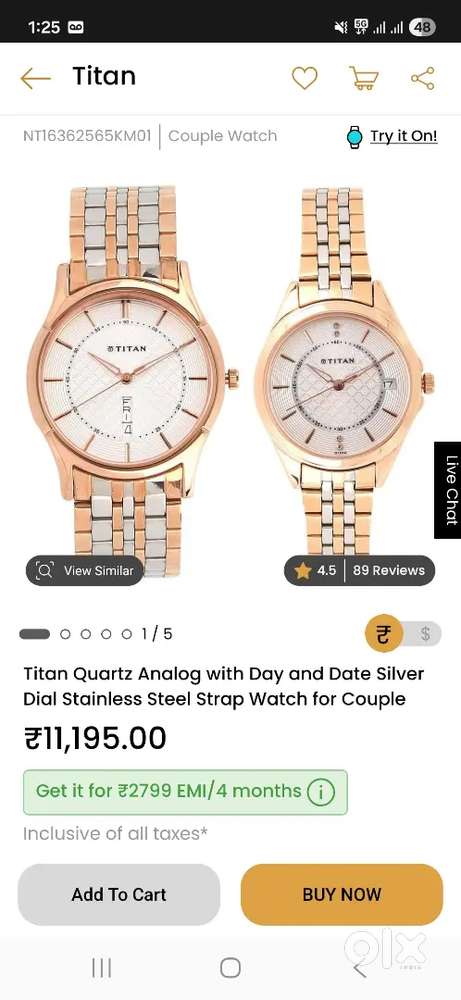Viewport: 461px width, 1000px height.
Task: Tap the share icon in header
Action: (x=422, y=78)
